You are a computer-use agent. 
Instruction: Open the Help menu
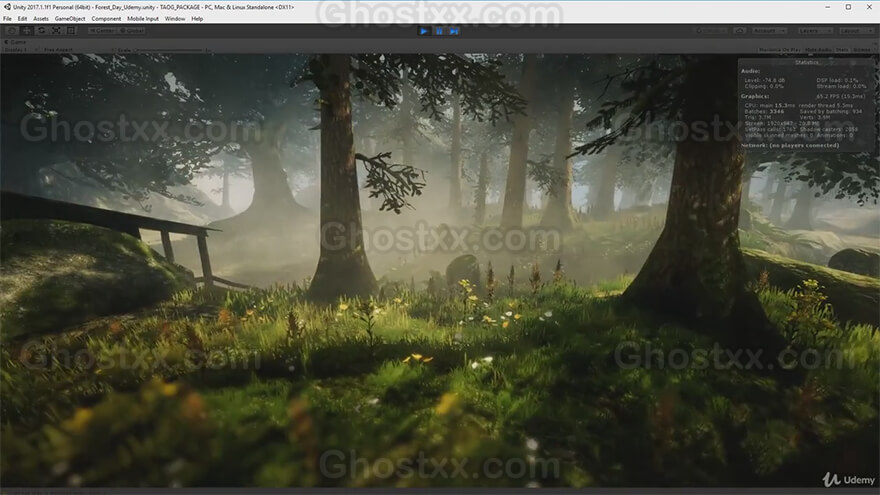coord(197,19)
